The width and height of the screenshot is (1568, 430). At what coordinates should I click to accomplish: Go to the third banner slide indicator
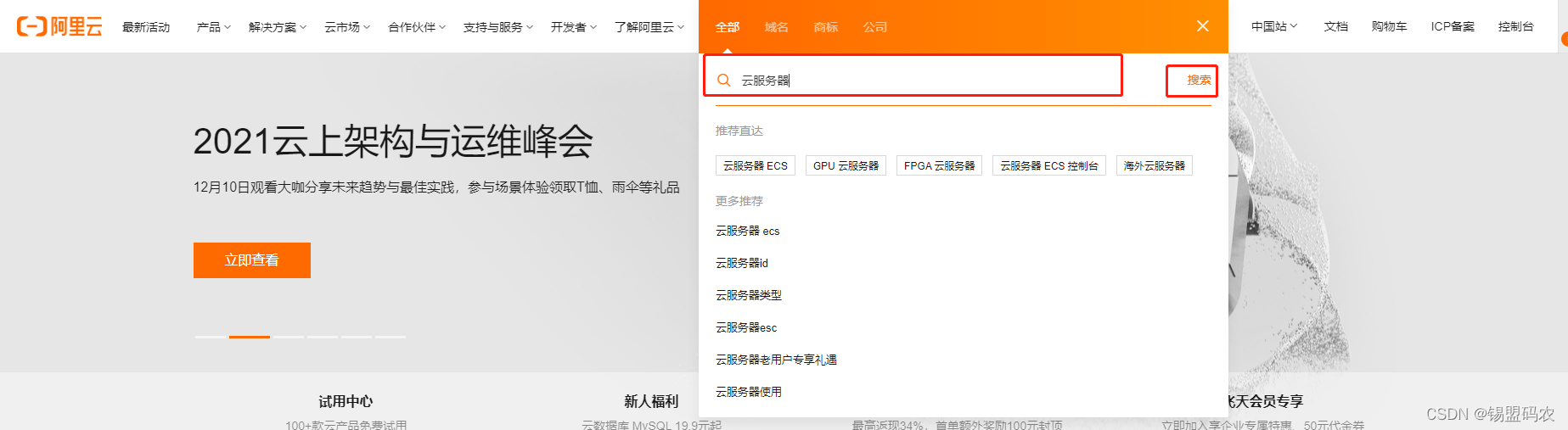289,337
